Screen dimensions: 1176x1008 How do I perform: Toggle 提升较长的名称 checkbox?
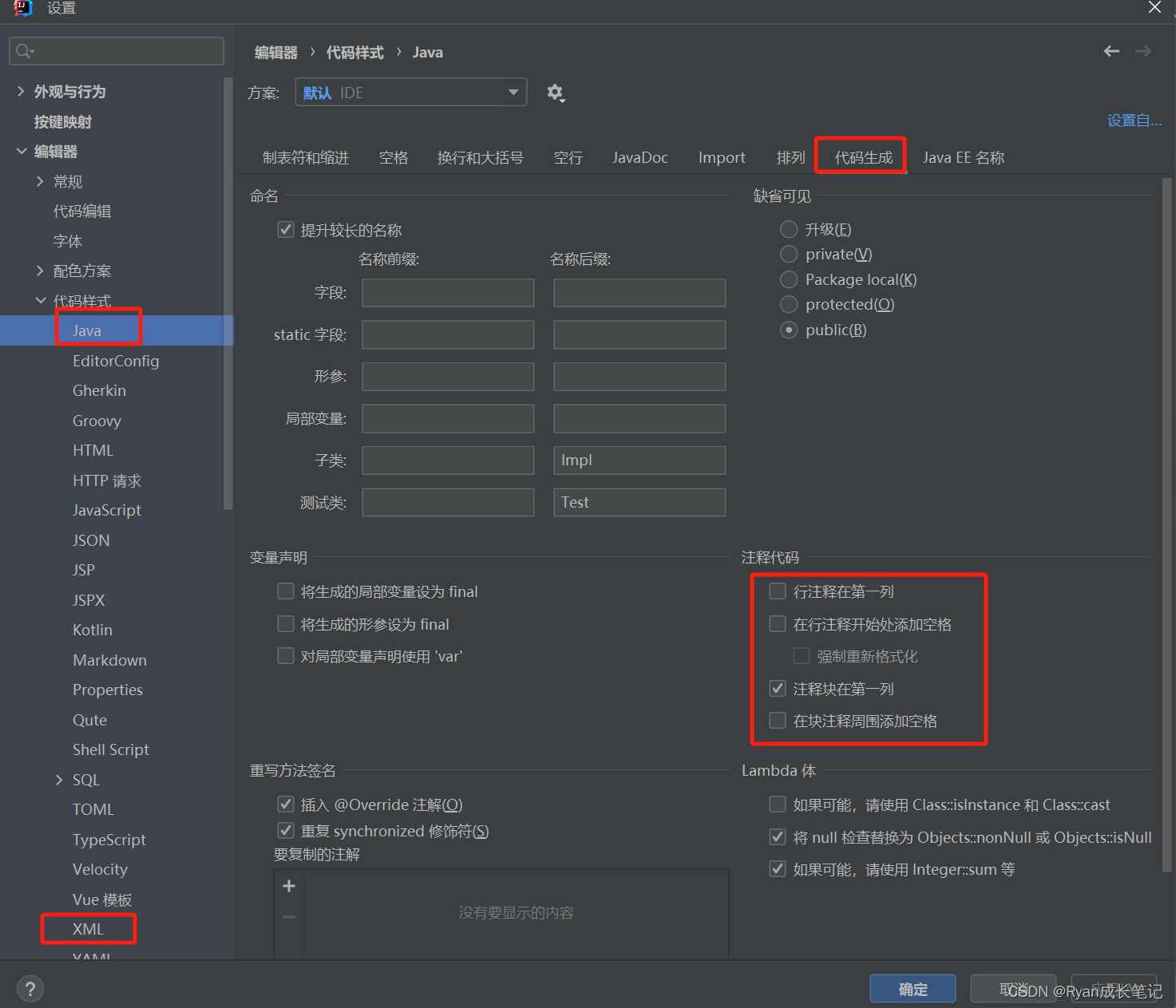point(286,230)
